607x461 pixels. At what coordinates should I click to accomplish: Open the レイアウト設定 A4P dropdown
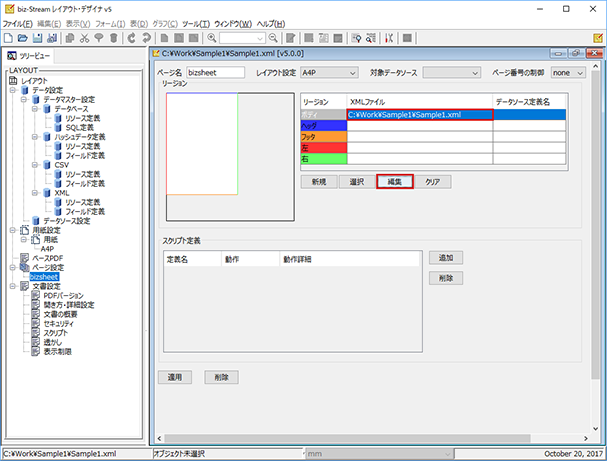[x=331, y=72]
